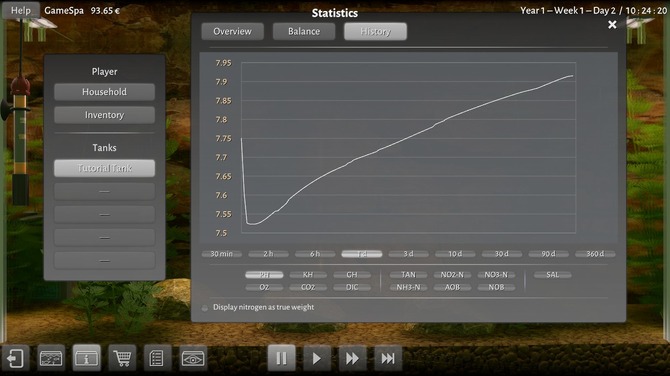Screen dimensions: 670x376
Task: Open the Household player section
Action: [x=104, y=92]
